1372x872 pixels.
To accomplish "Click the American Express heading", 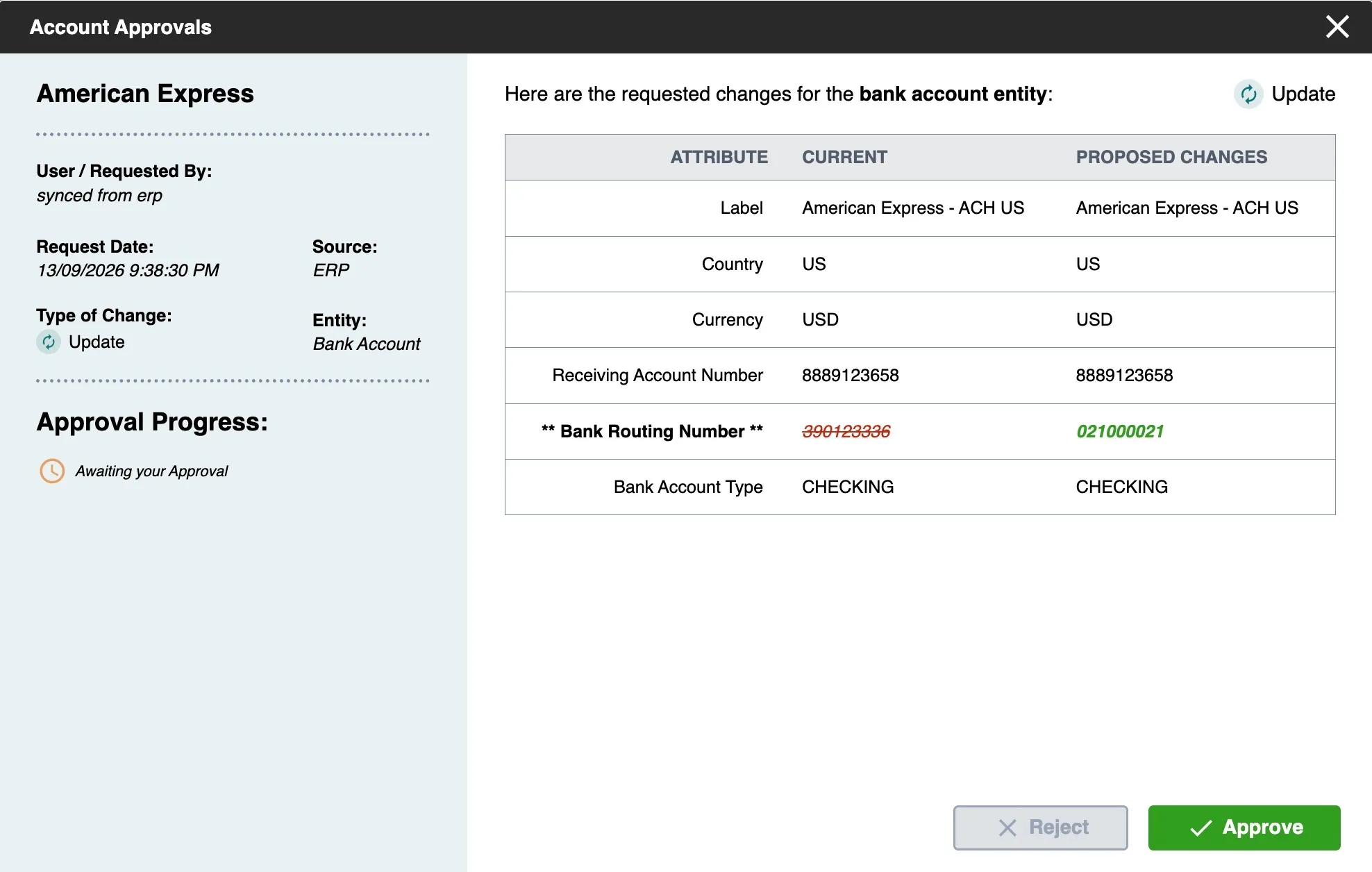I will (145, 93).
